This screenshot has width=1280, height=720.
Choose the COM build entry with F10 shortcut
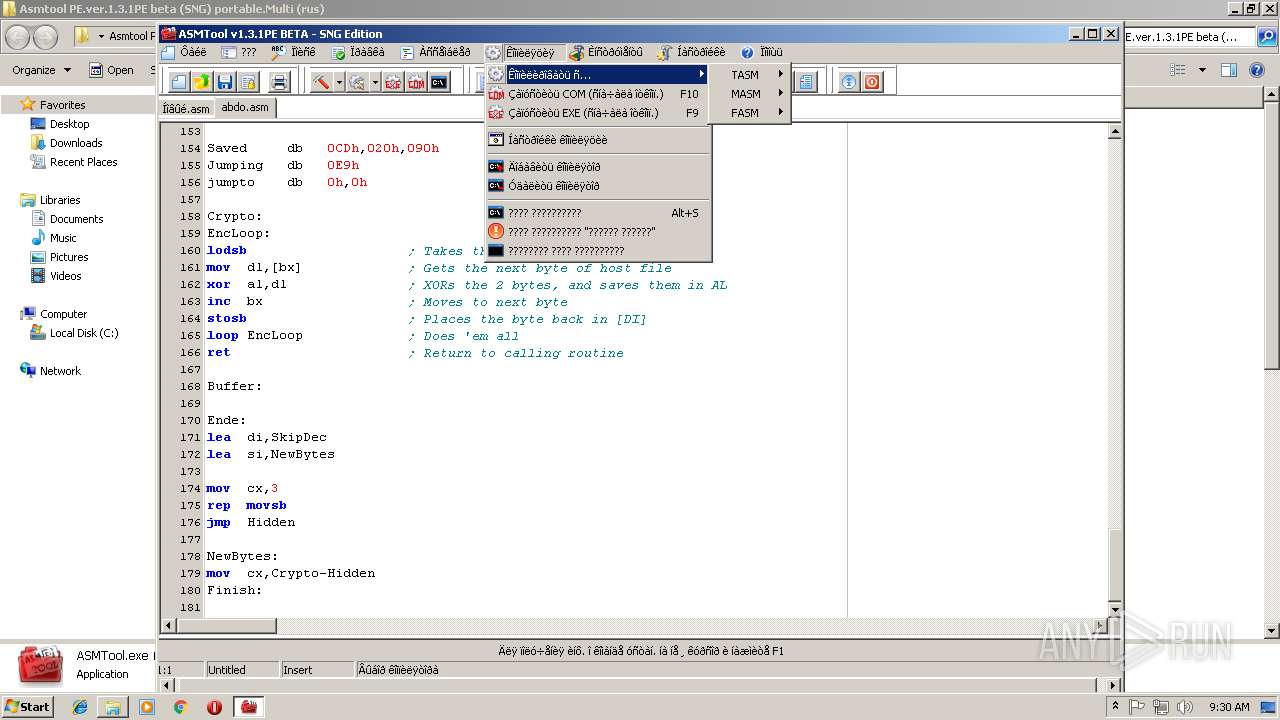[x=598, y=94]
